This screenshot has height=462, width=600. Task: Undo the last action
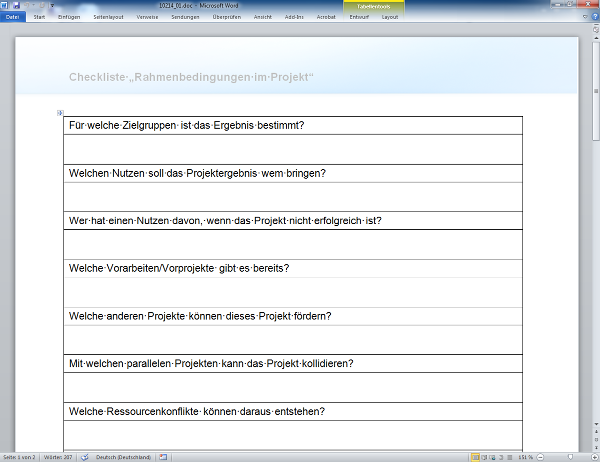click(27, 5)
